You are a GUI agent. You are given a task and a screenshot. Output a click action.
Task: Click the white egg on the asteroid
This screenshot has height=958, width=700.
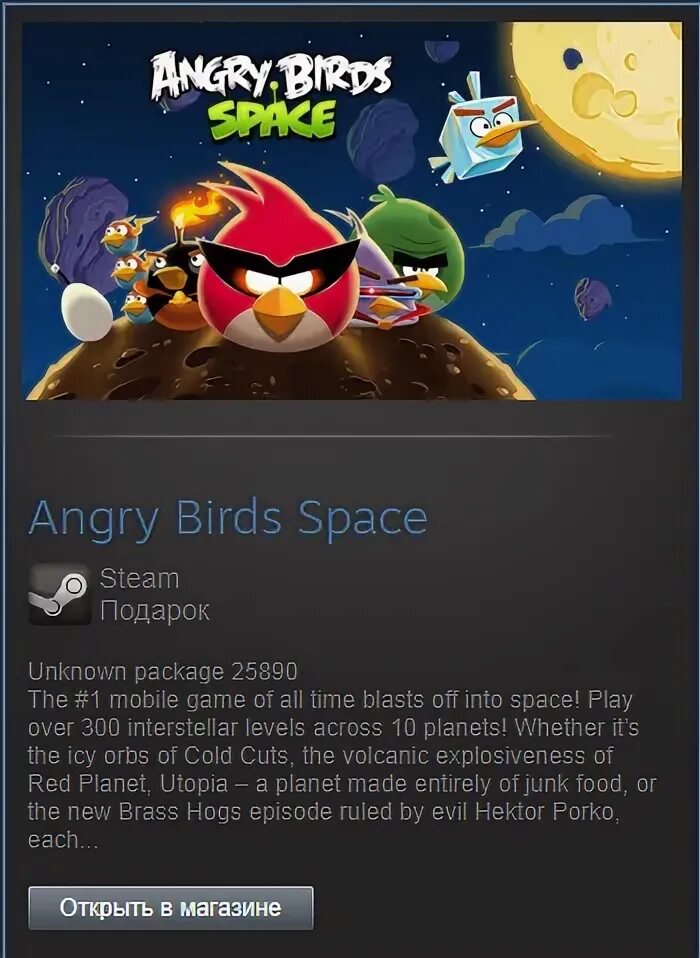(87, 312)
